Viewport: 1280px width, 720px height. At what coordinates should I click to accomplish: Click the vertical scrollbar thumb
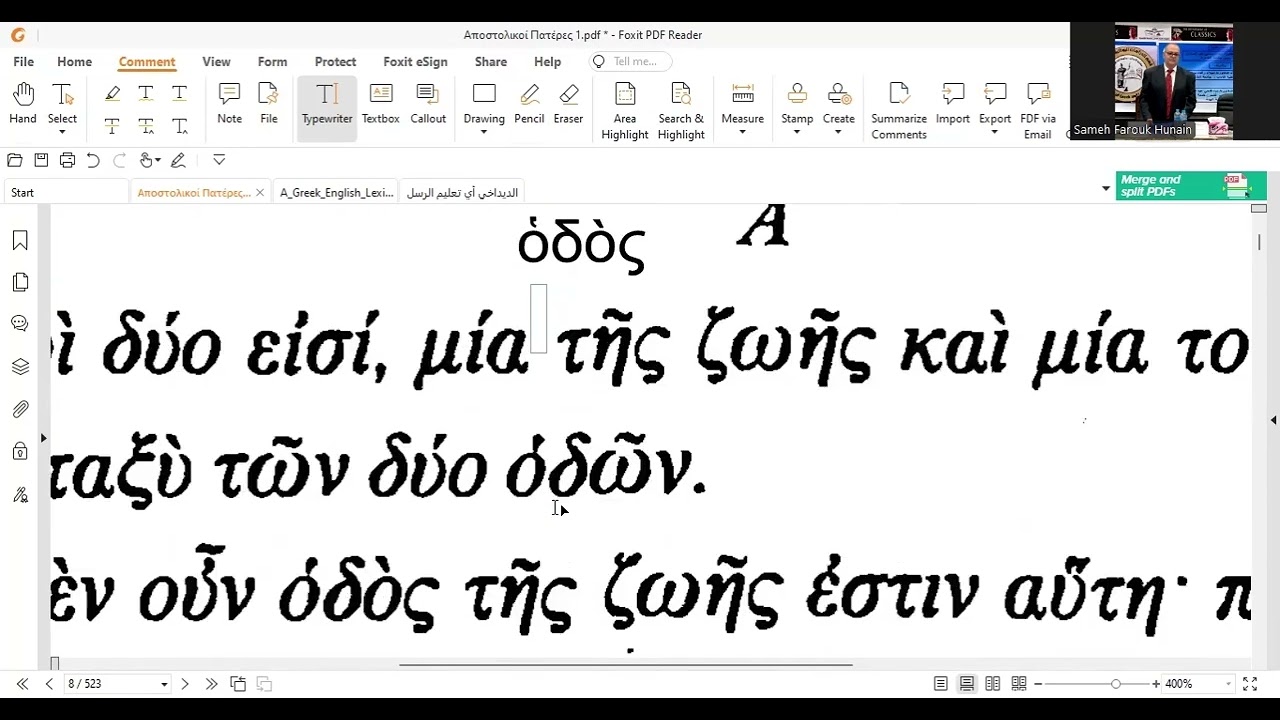coord(1259,242)
